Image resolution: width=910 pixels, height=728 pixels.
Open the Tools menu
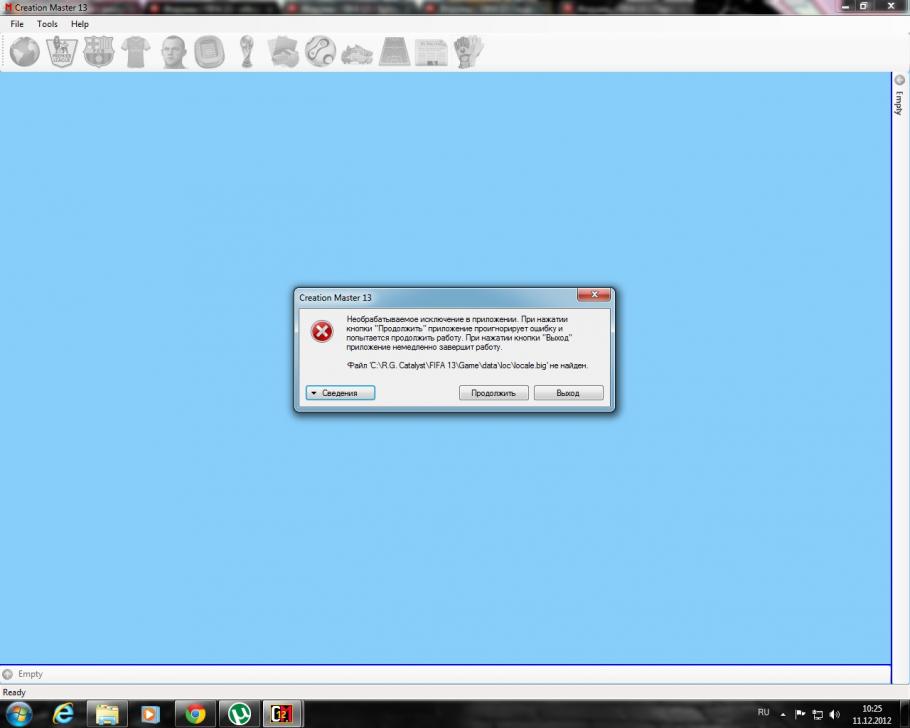click(47, 24)
